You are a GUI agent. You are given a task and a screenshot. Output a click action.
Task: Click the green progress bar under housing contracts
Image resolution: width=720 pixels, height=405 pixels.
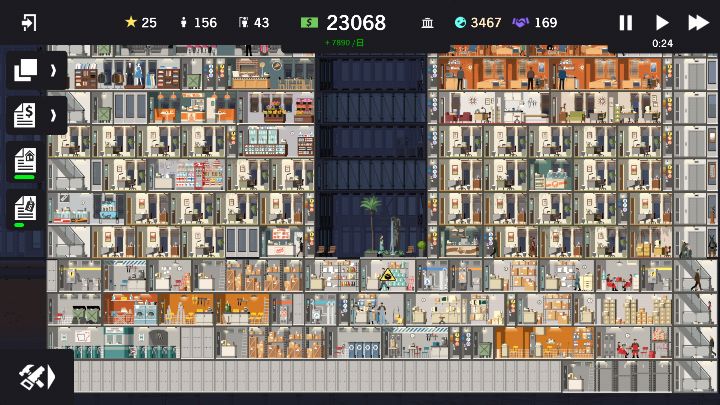tap(24, 177)
